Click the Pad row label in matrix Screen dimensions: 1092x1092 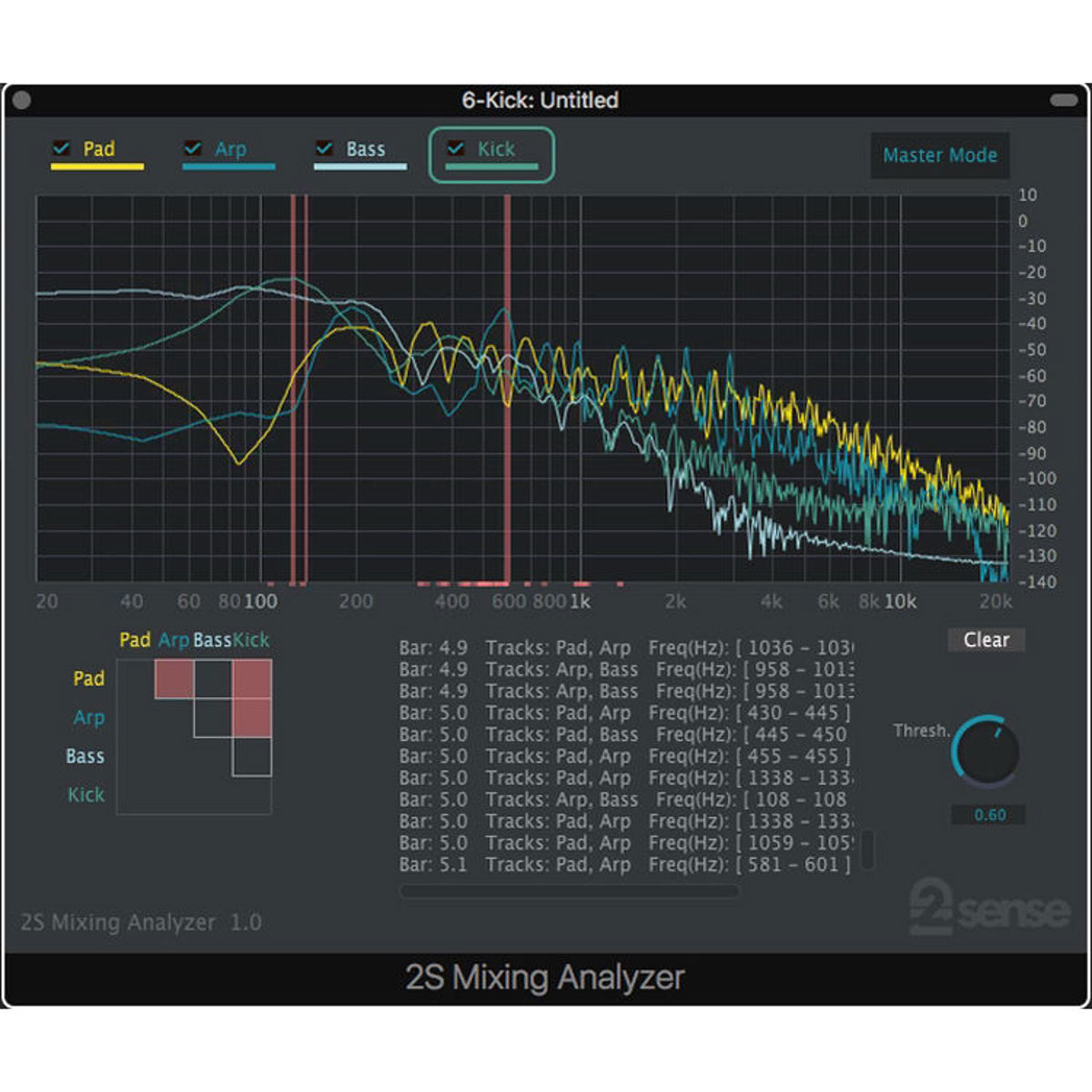click(89, 679)
